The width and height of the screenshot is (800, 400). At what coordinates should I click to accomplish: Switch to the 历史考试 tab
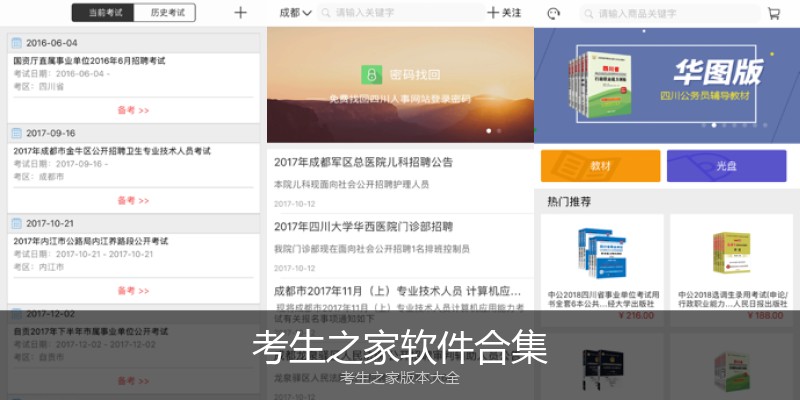click(165, 13)
